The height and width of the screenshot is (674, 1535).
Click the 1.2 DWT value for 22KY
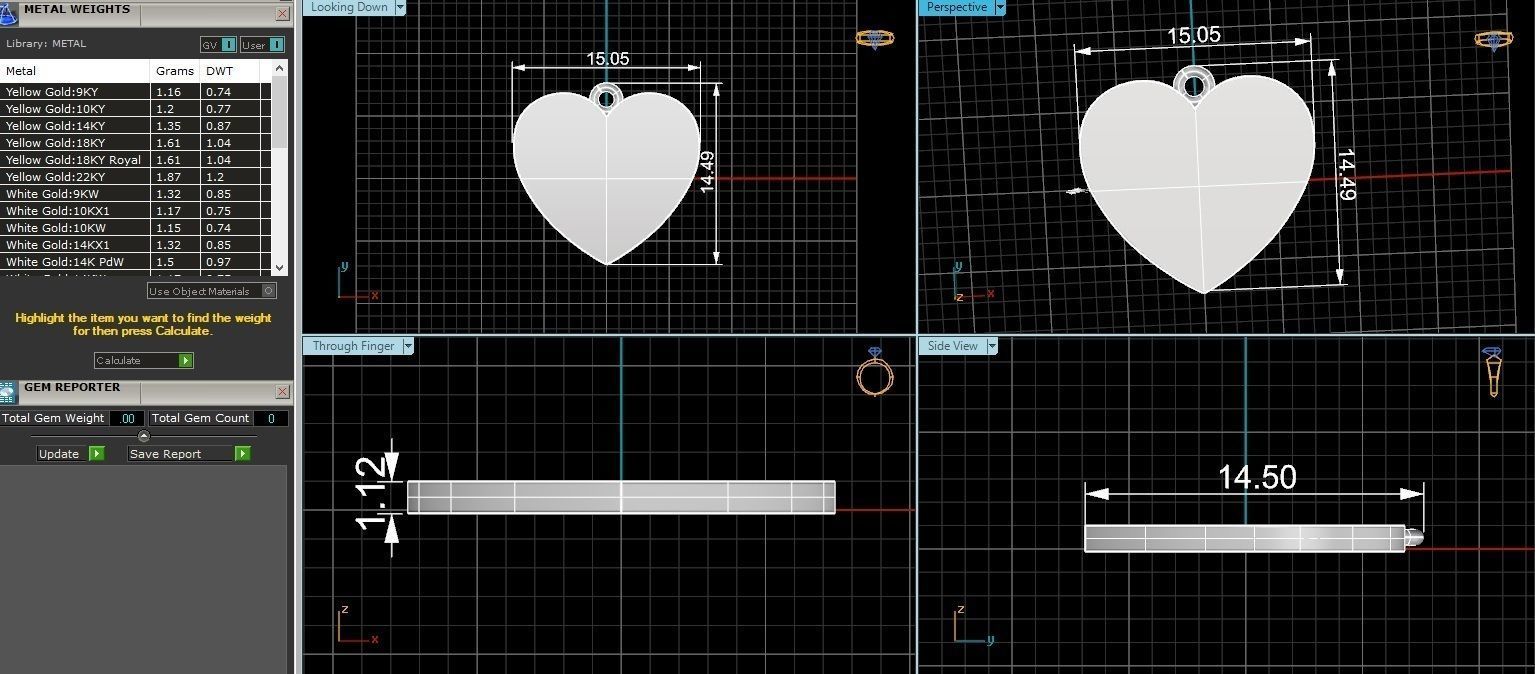(x=230, y=177)
